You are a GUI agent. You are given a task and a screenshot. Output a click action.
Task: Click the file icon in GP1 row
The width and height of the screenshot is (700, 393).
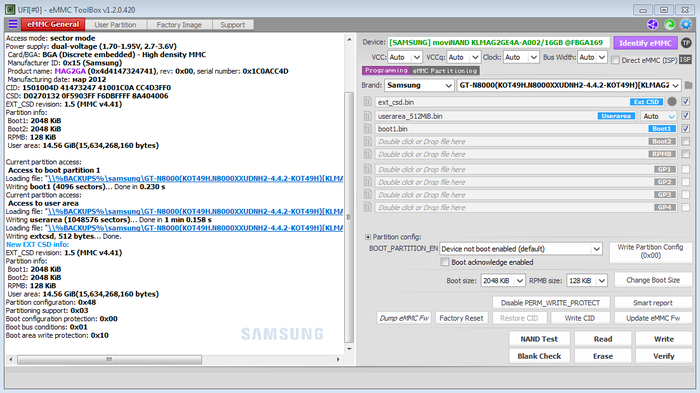pos(367,169)
